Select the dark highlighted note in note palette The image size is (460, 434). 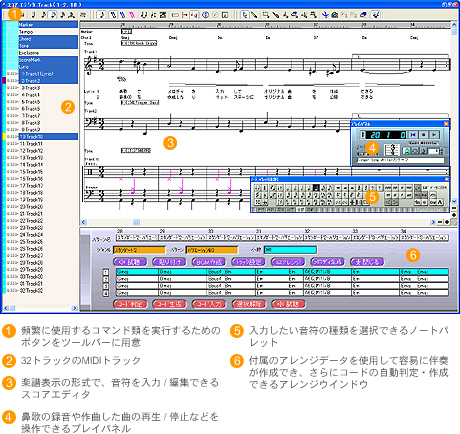[x=316, y=188]
